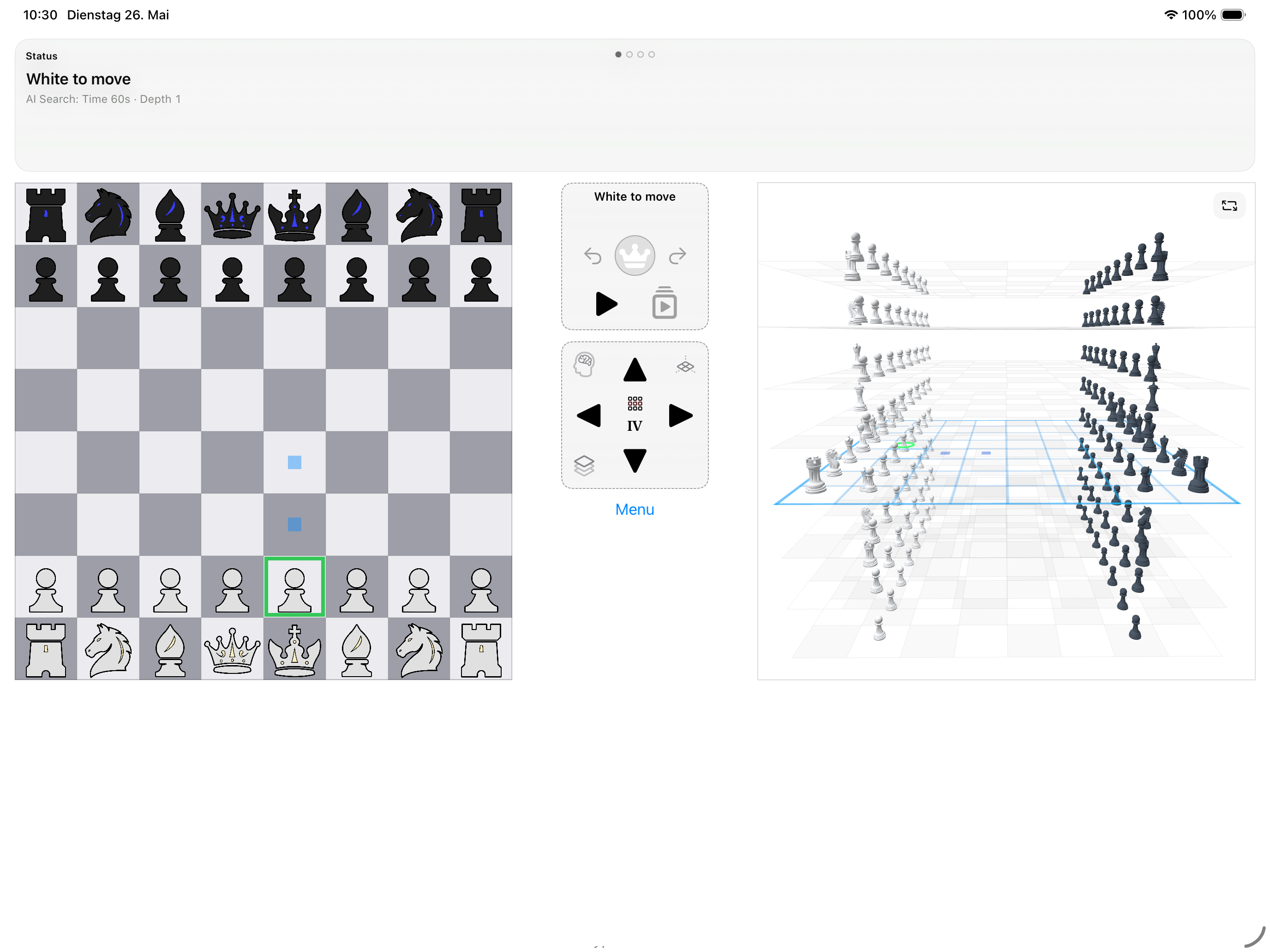1270x952 pixels.
Task: Open the AI brain settings icon
Action: tap(585, 364)
